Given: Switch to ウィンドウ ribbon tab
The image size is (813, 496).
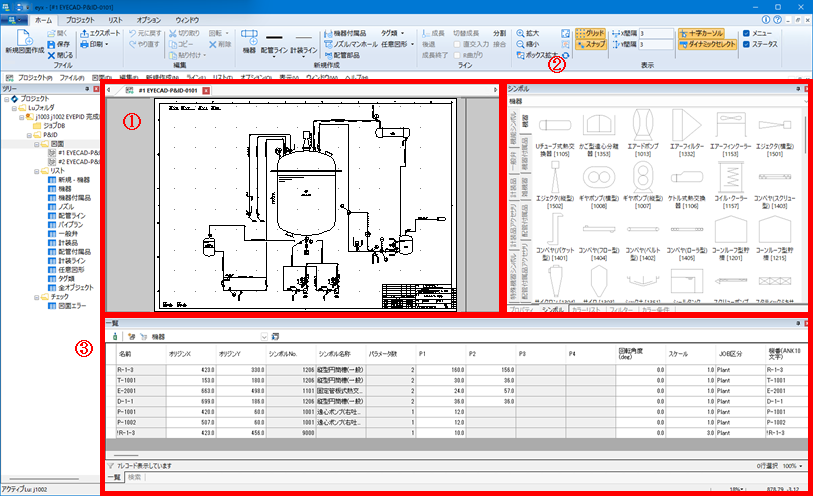Looking at the screenshot, I should [x=187, y=20].
